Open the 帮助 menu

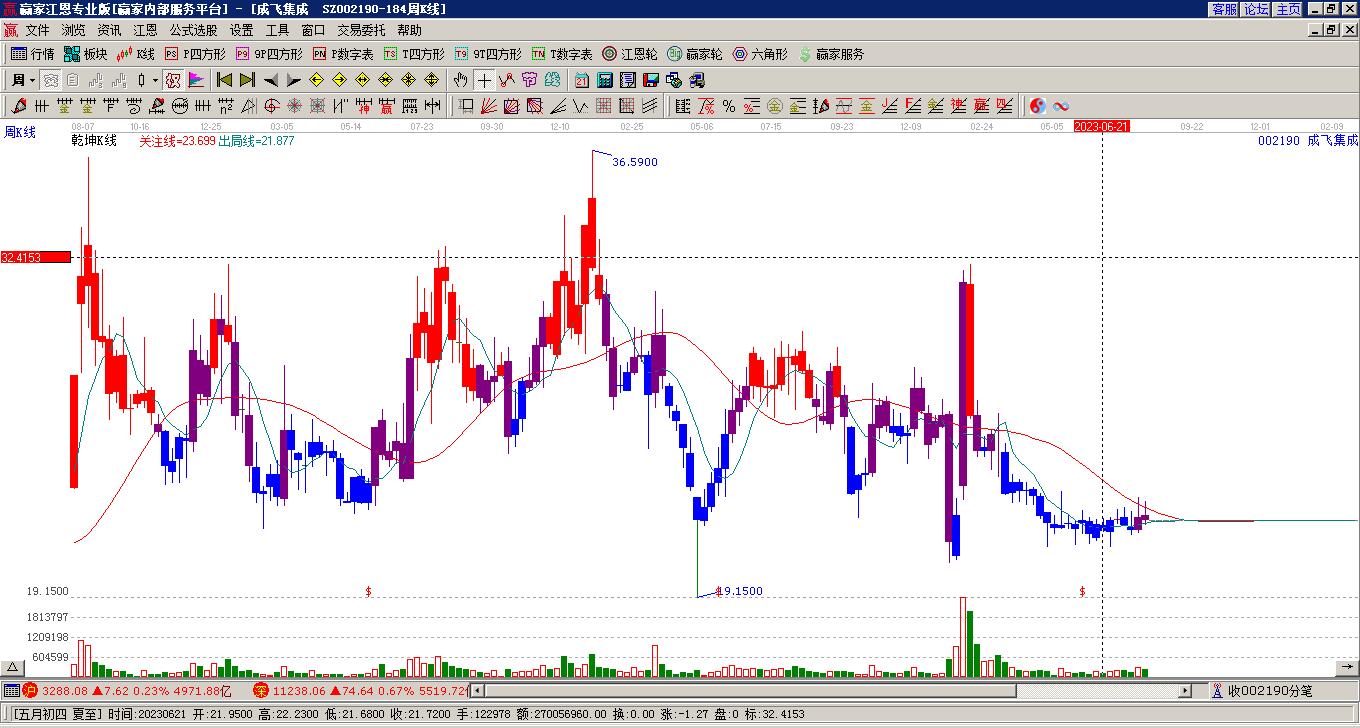pos(409,31)
